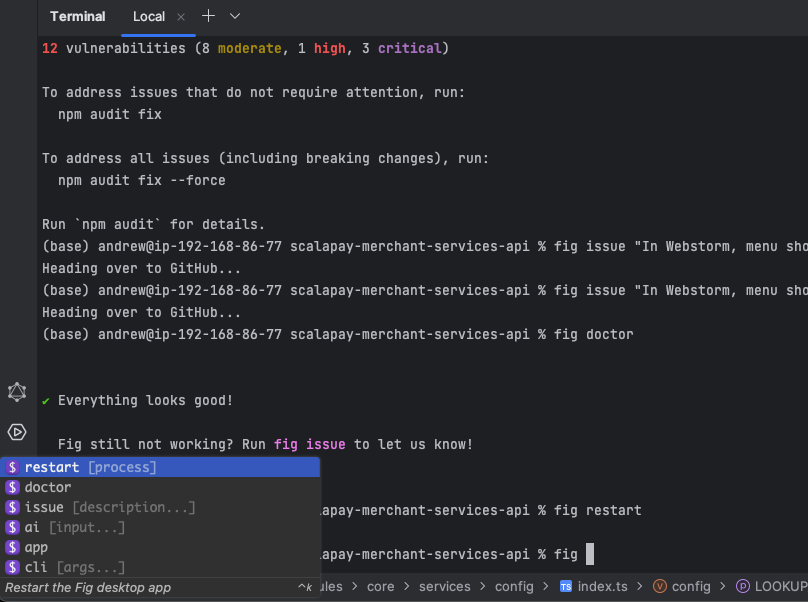Open the GraphQL tool window
Viewport: 808px width, 602px height.
tap(16, 392)
